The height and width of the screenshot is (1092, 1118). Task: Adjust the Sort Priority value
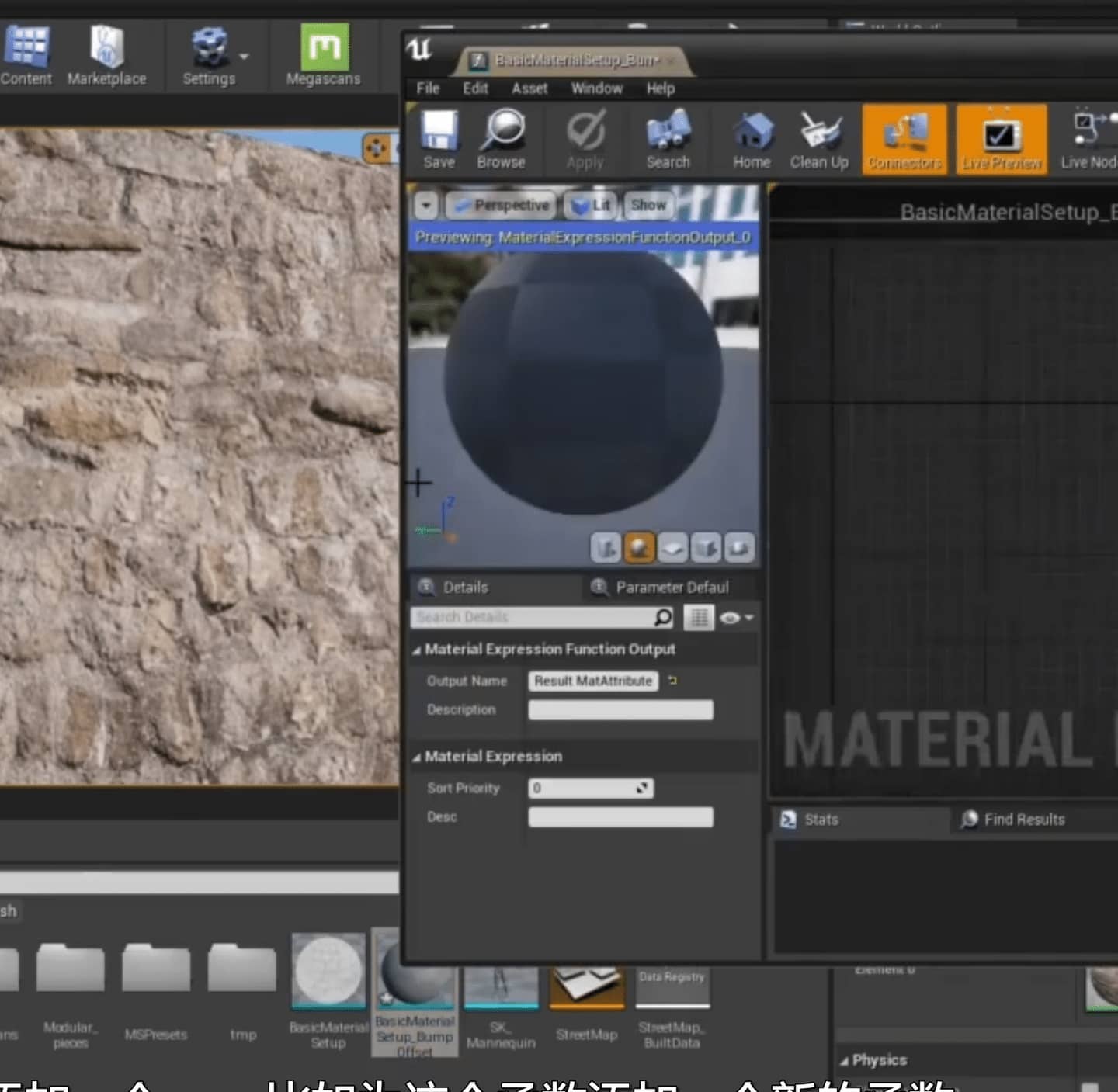(591, 789)
